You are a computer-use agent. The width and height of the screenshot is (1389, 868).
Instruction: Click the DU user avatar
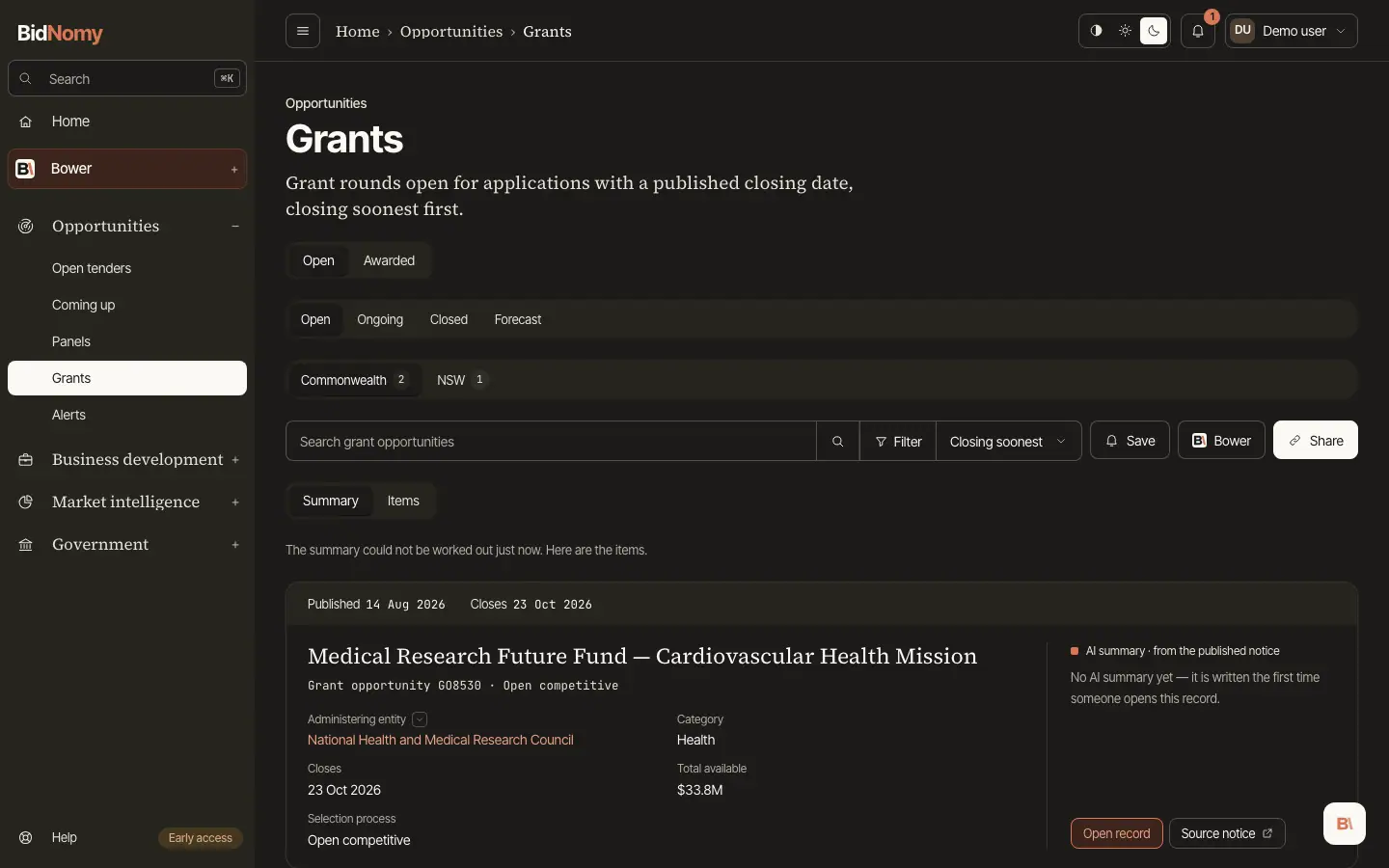pyautogui.click(x=1242, y=31)
